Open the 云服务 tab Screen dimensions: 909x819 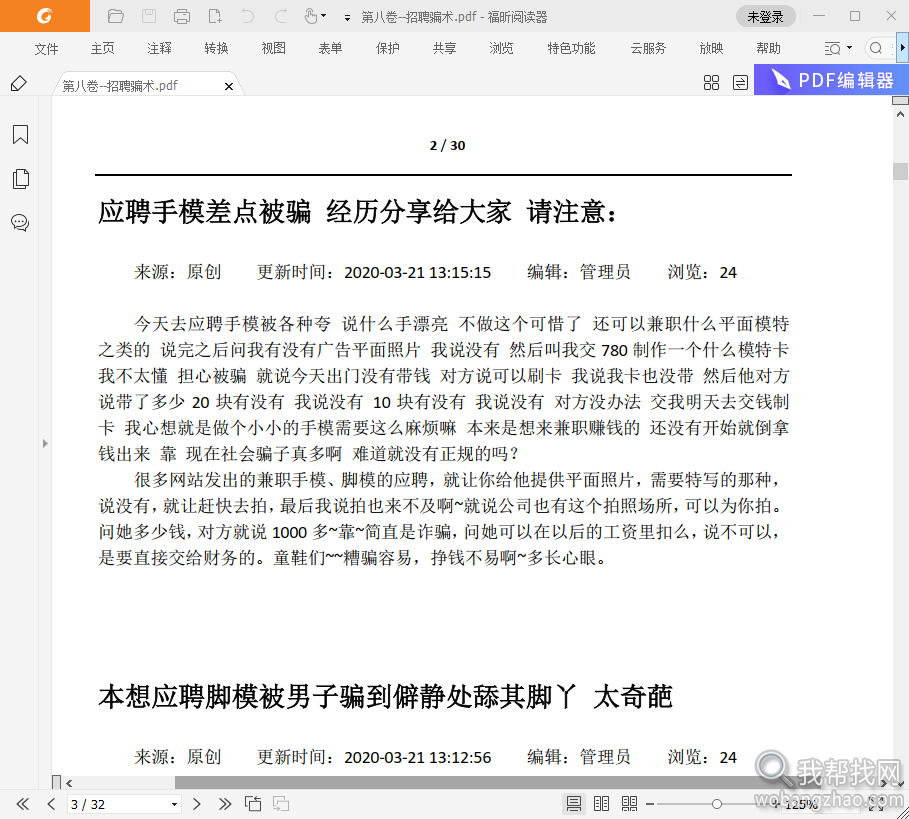[648, 49]
